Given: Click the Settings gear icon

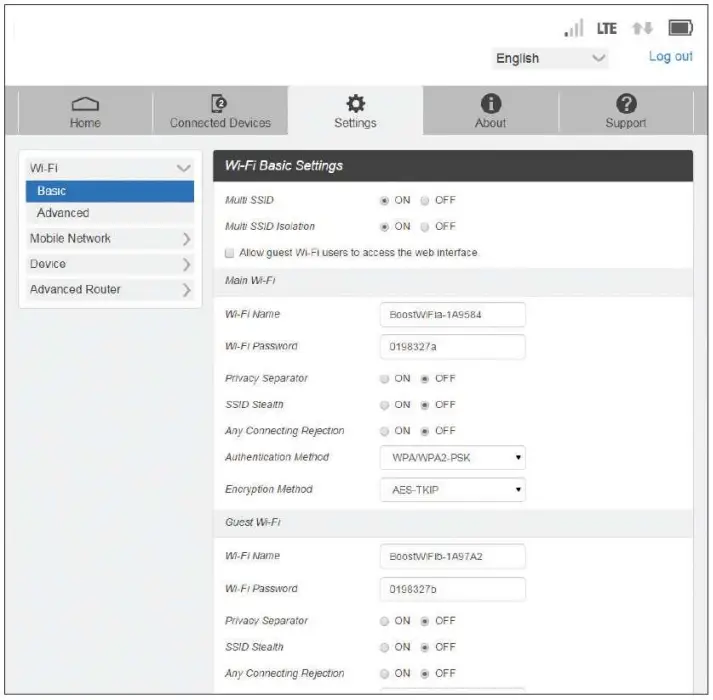Looking at the screenshot, I should pyautogui.click(x=355, y=103).
